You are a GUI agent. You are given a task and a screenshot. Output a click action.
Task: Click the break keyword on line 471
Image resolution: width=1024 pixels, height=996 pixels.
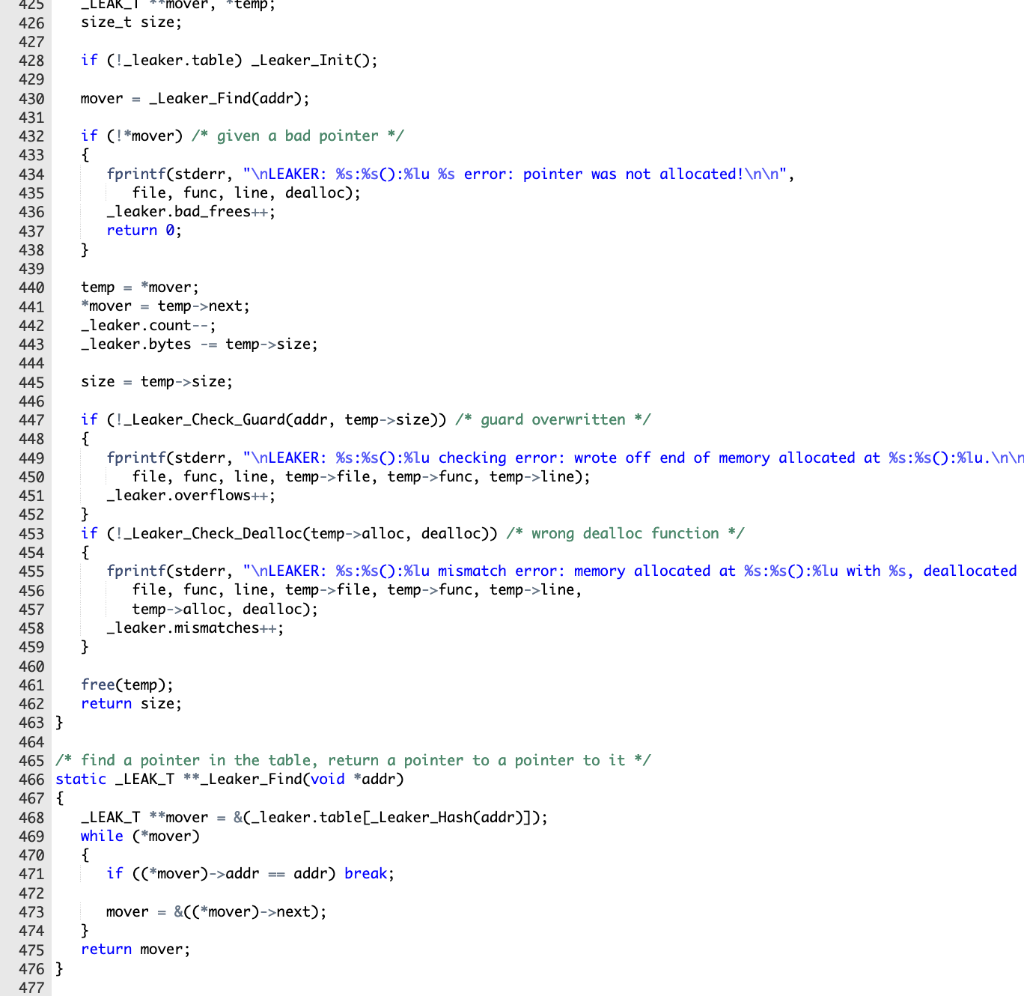tap(366, 873)
